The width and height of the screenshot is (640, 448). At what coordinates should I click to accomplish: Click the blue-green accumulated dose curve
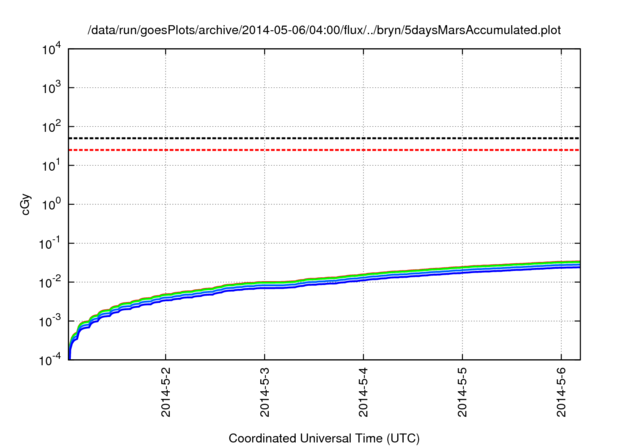coord(324,279)
